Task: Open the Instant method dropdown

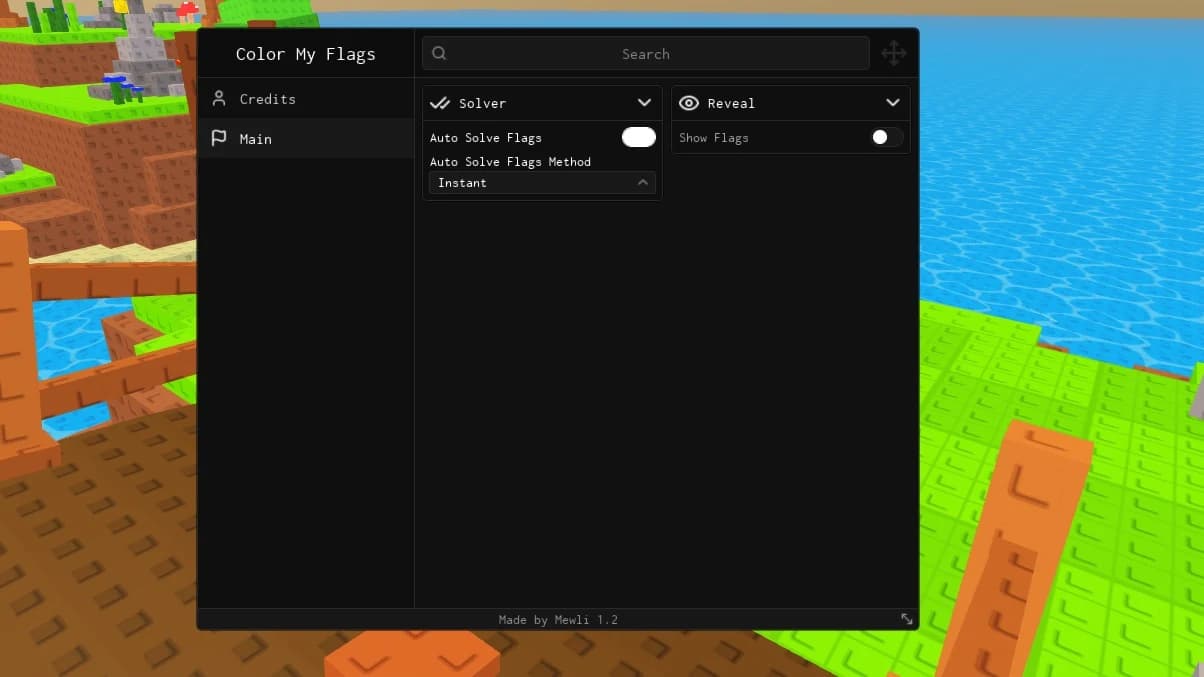Action: pos(543,183)
